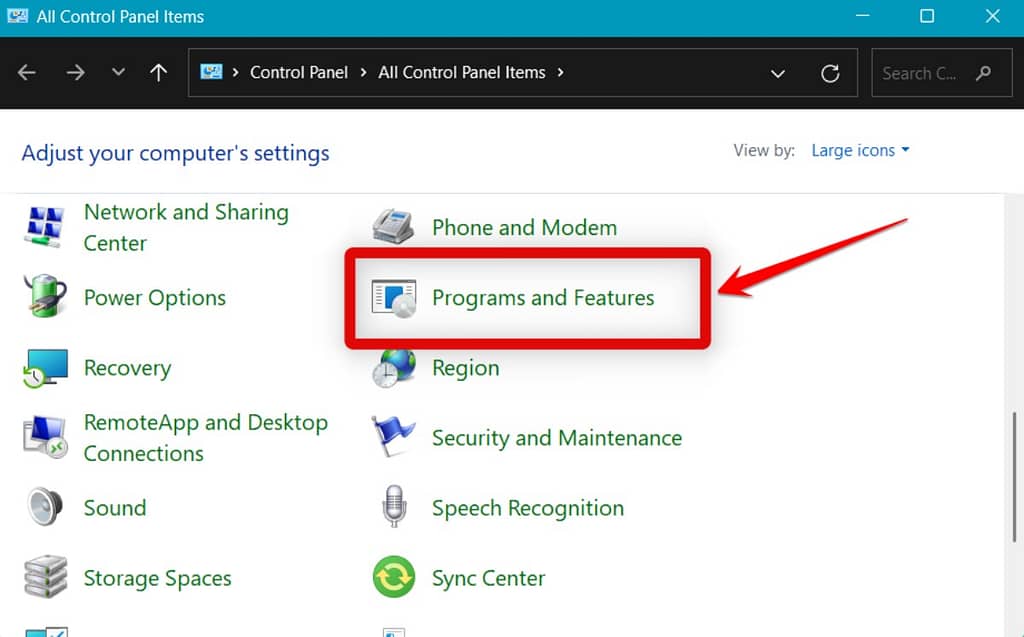
Task: Open the Power Options link
Action: (x=155, y=297)
